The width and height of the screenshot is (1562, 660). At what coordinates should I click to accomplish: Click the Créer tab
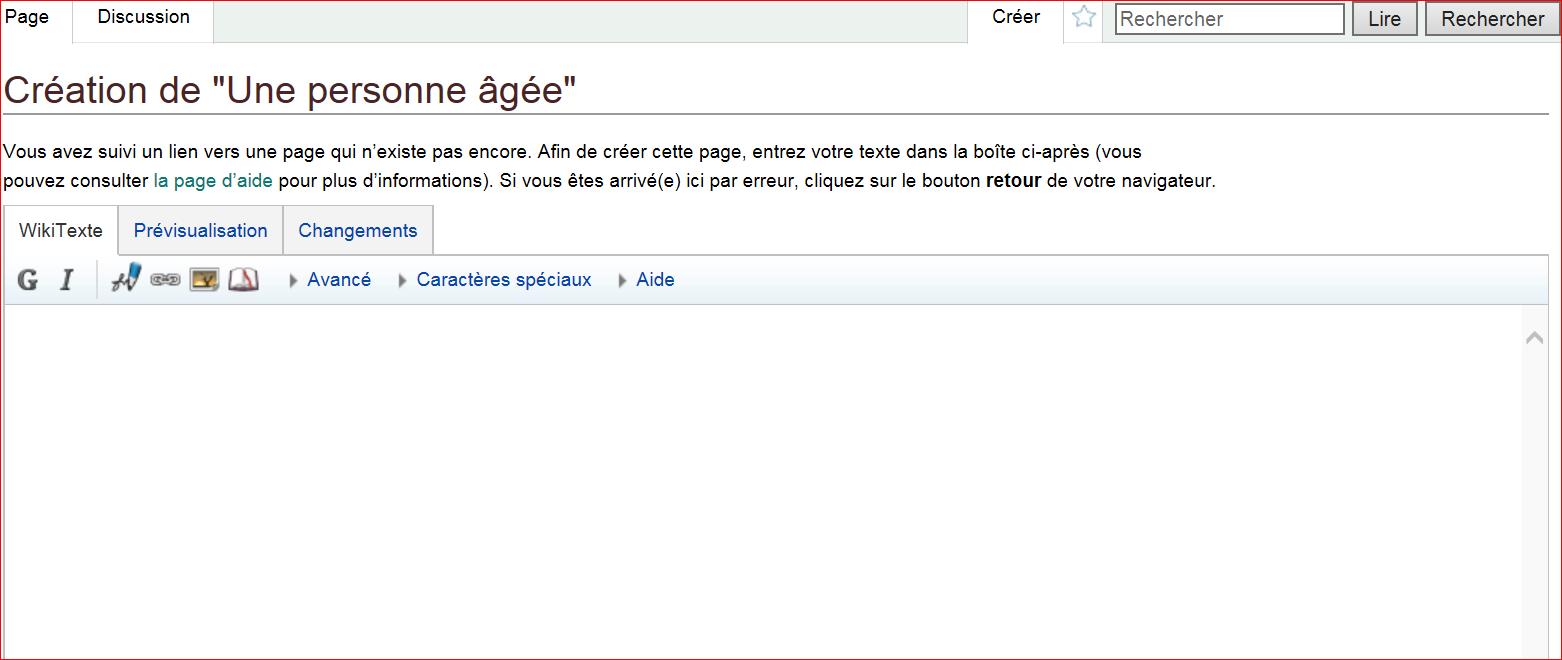point(1015,17)
